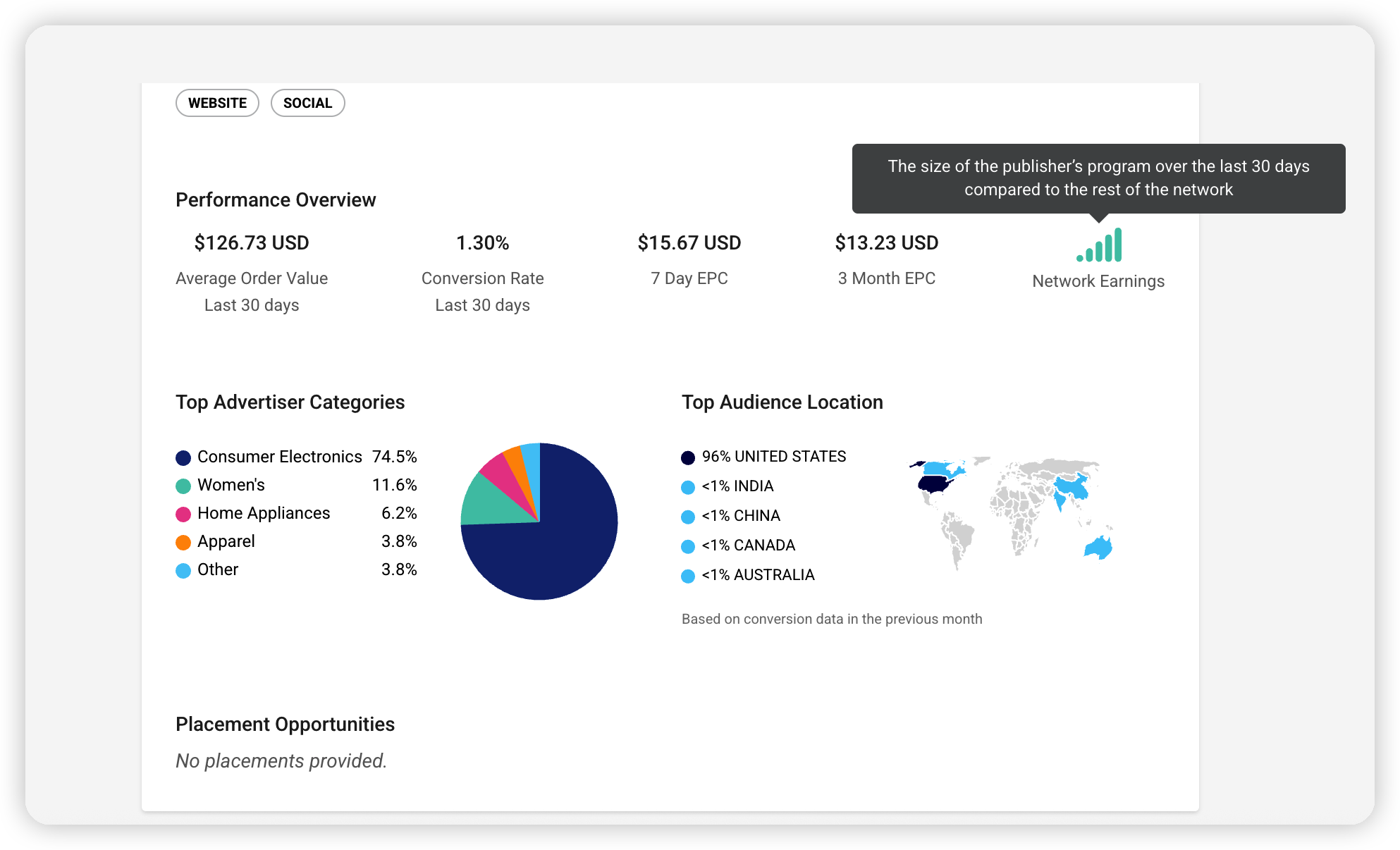Click the Network Earnings label
This screenshot has width=1400, height=850.
(1098, 281)
